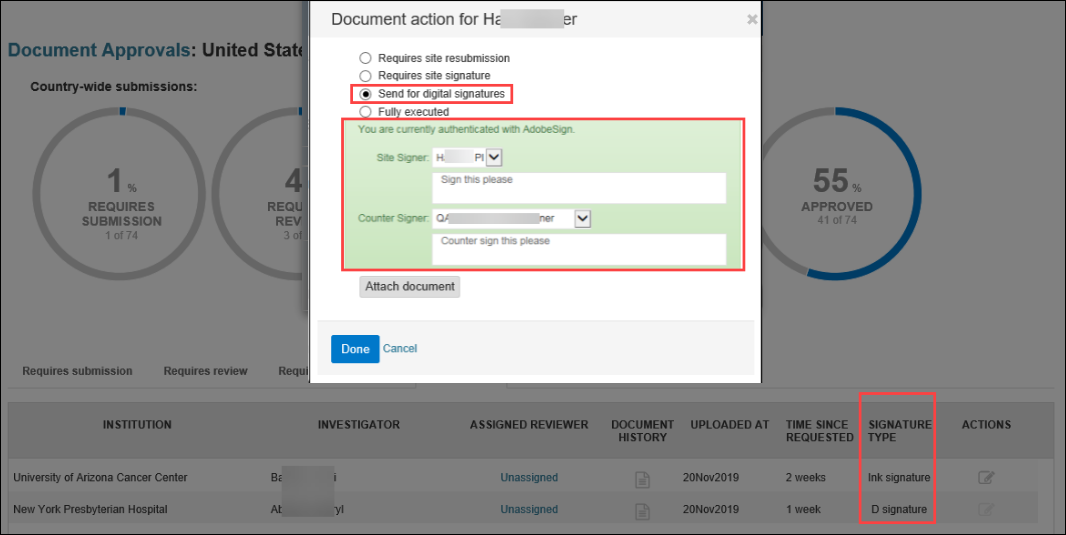Viewport: 1066px width, 535px height.
Task: Switch to Requires review tab
Action: (x=205, y=371)
